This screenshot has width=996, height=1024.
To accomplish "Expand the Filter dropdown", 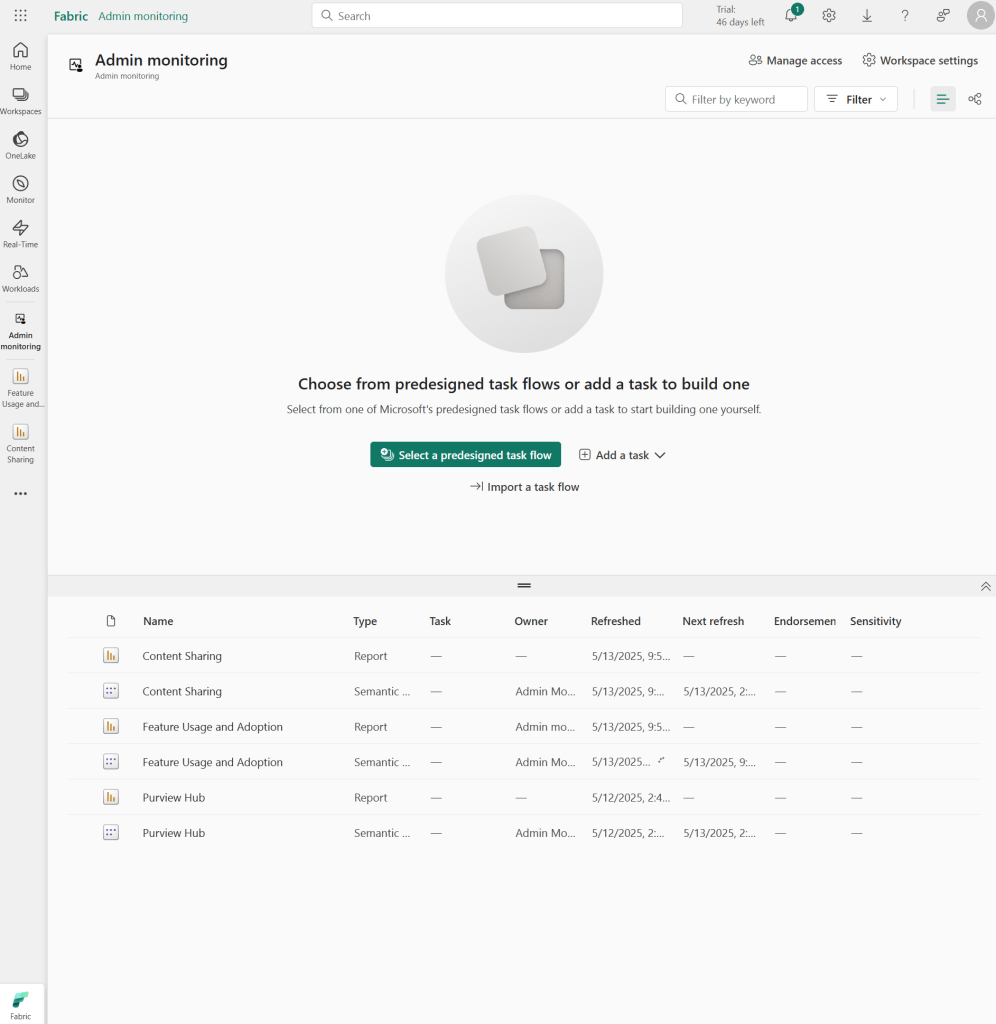I will pyautogui.click(x=856, y=99).
